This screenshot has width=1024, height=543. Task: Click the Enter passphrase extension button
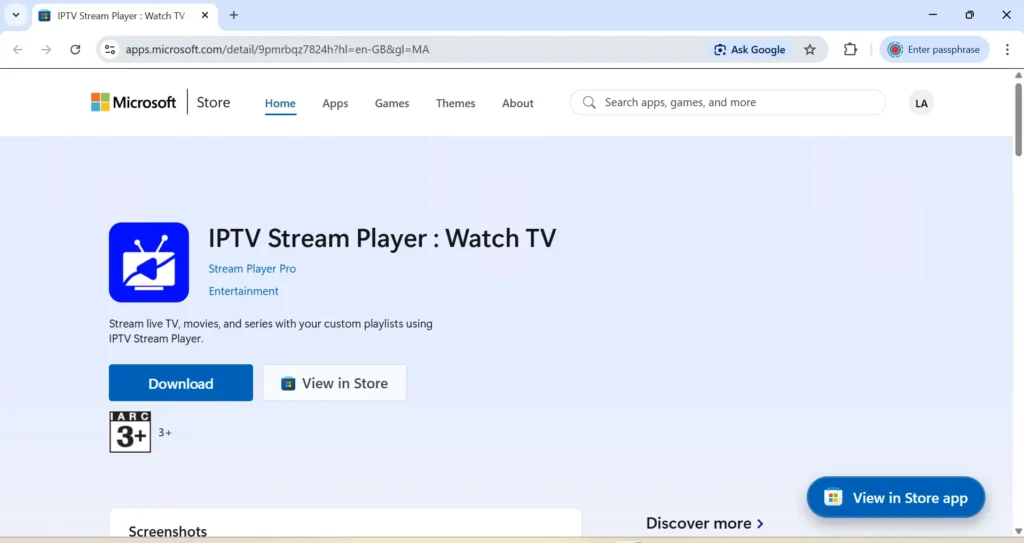934,50
